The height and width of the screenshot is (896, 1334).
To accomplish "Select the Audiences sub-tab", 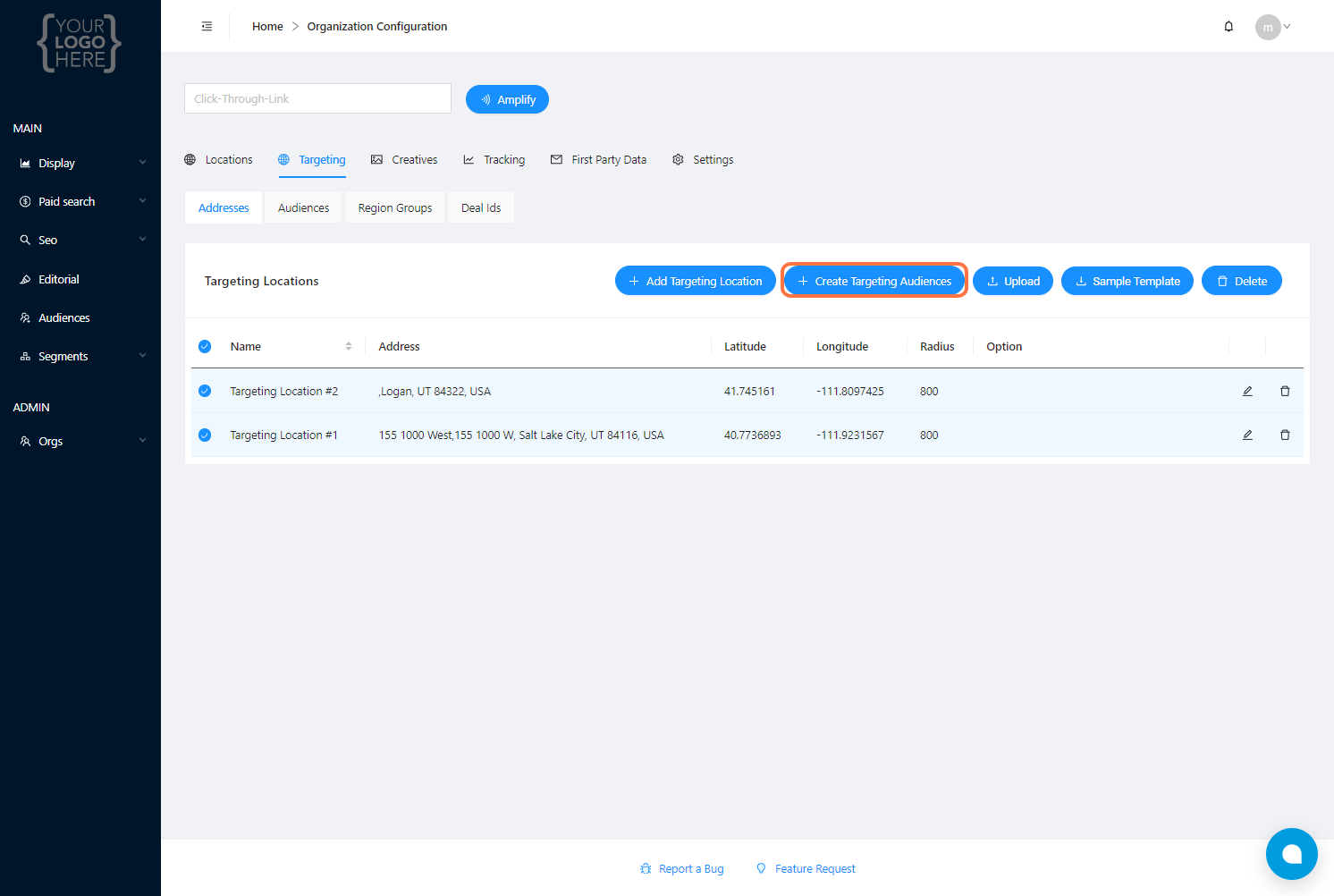I will [x=303, y=207].
